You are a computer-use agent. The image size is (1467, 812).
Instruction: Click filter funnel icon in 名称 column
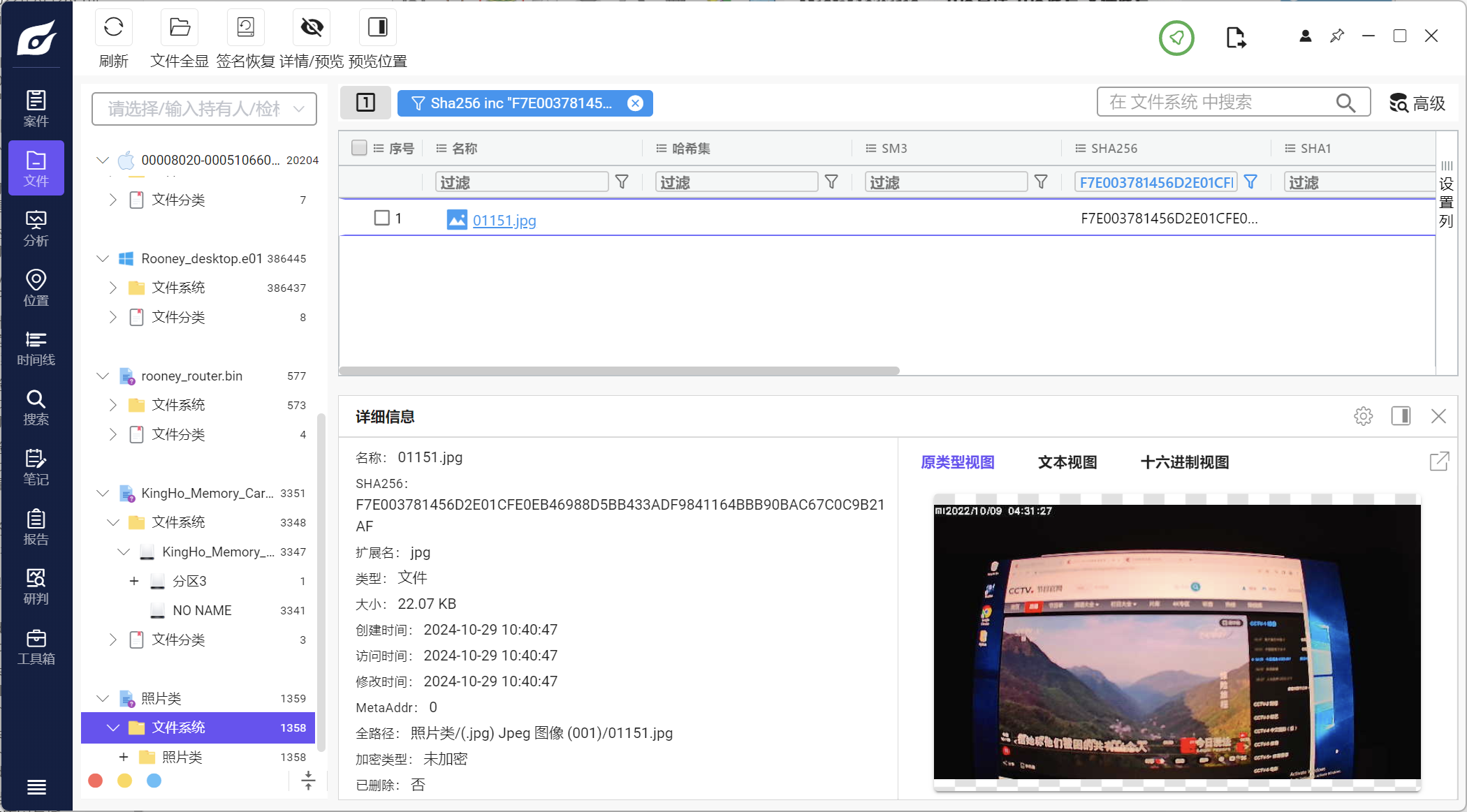[622, 182]
